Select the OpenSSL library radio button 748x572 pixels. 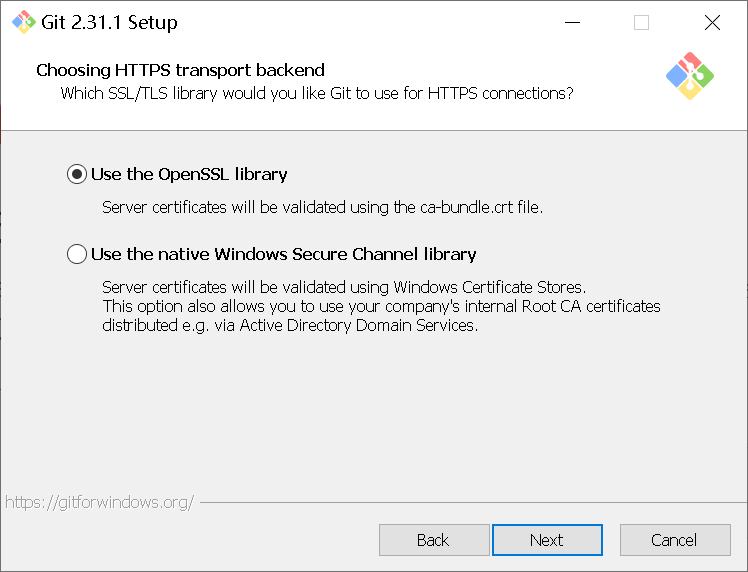pyautogui.click(x=77, y=174)
